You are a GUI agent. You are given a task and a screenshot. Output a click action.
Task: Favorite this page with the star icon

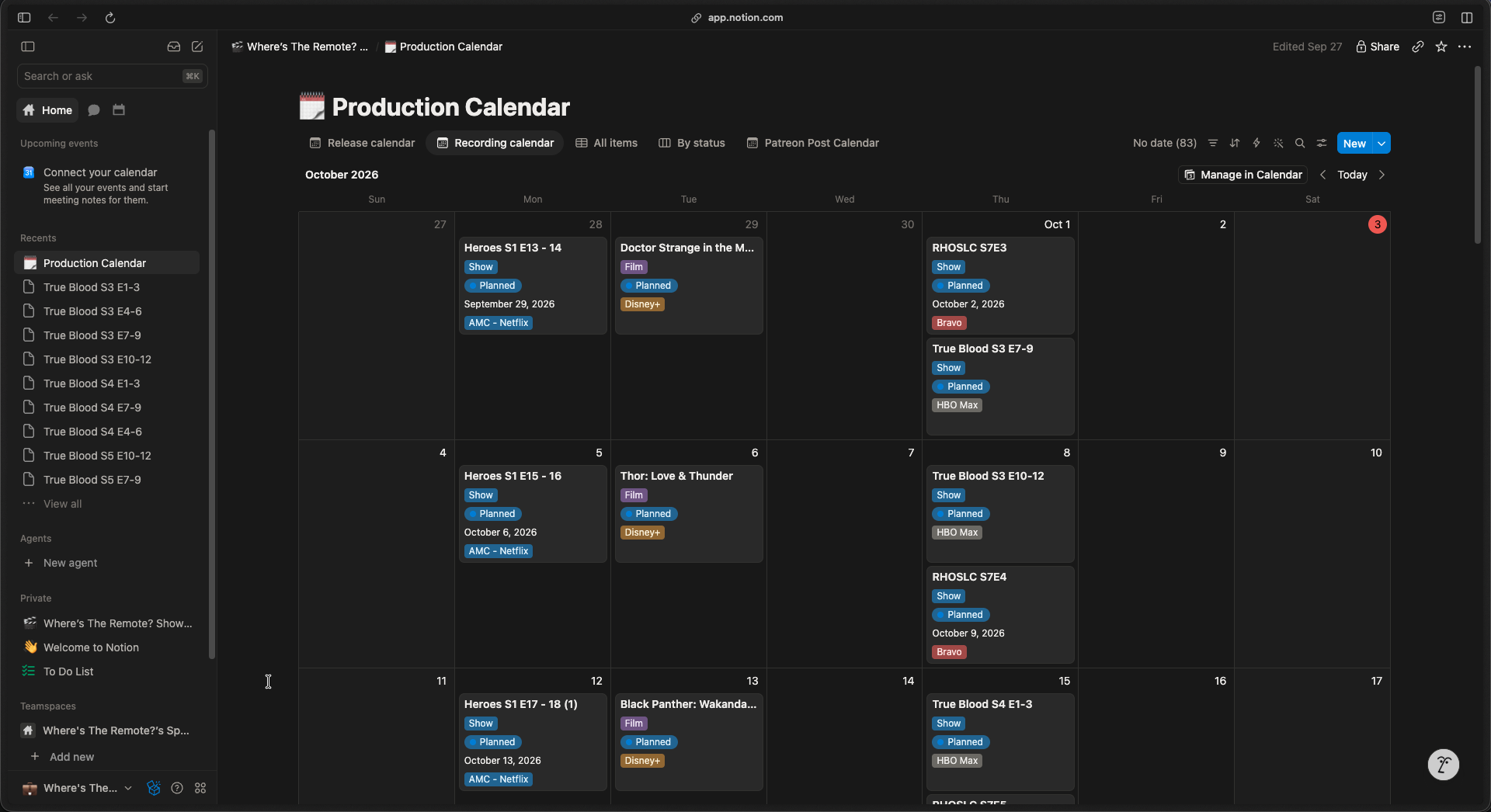(1441, 47)
